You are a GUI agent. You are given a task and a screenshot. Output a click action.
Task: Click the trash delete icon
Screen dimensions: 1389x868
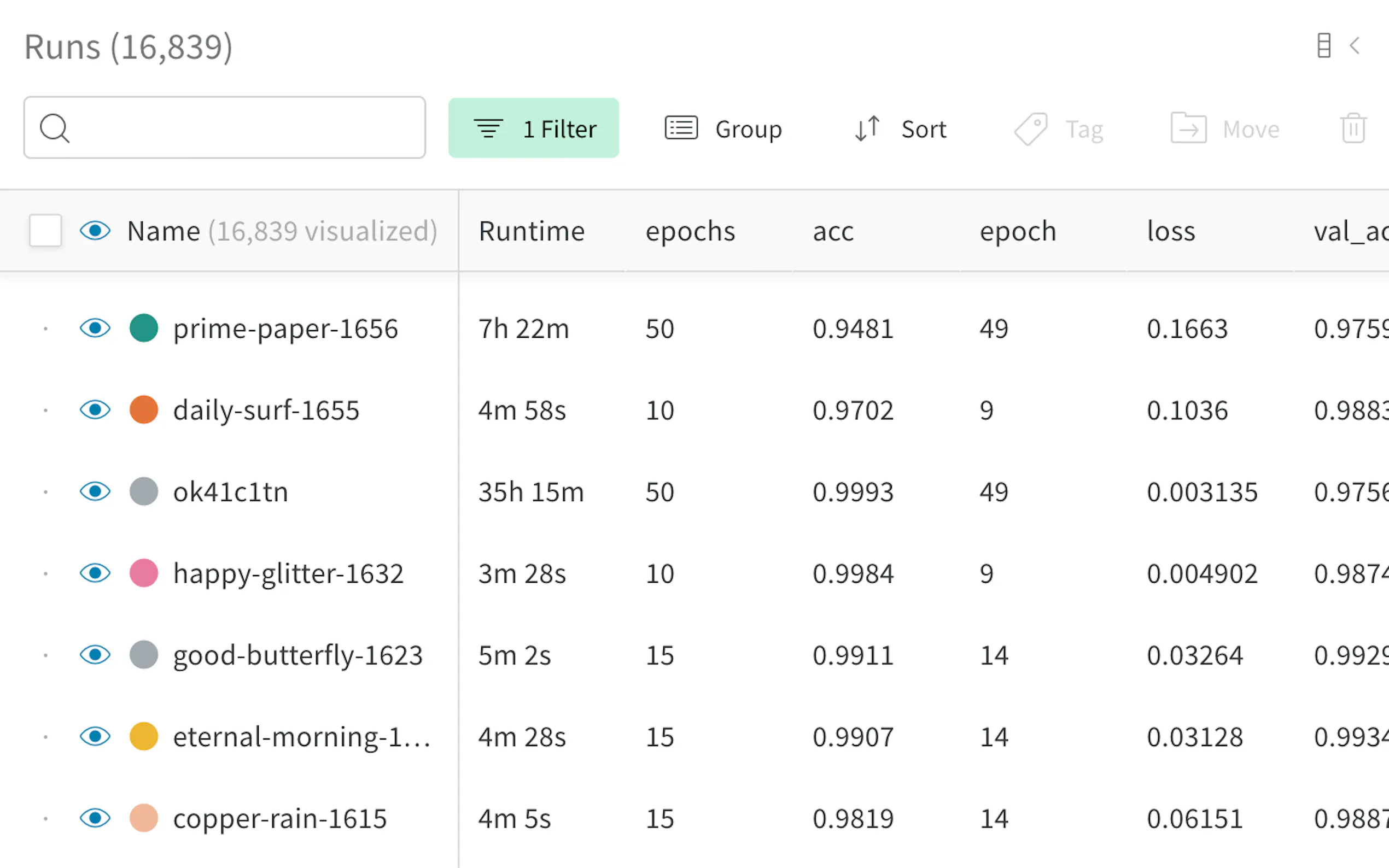point(1352,128)
